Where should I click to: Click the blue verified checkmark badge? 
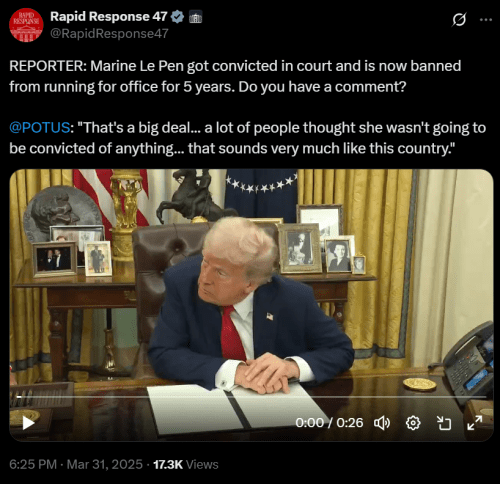click(x=177, y=17)
